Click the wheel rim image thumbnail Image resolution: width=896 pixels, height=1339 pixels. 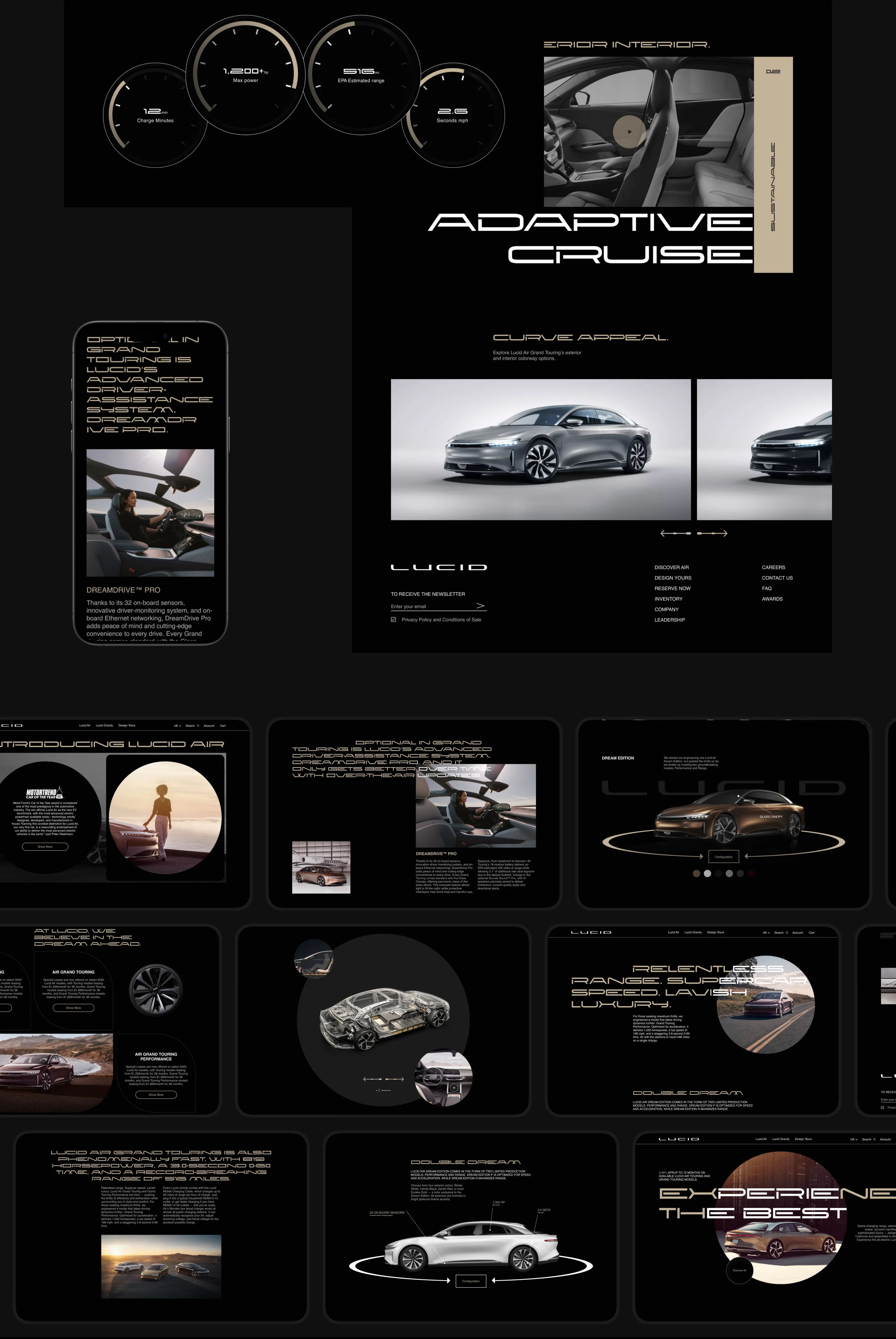[156, 990]
